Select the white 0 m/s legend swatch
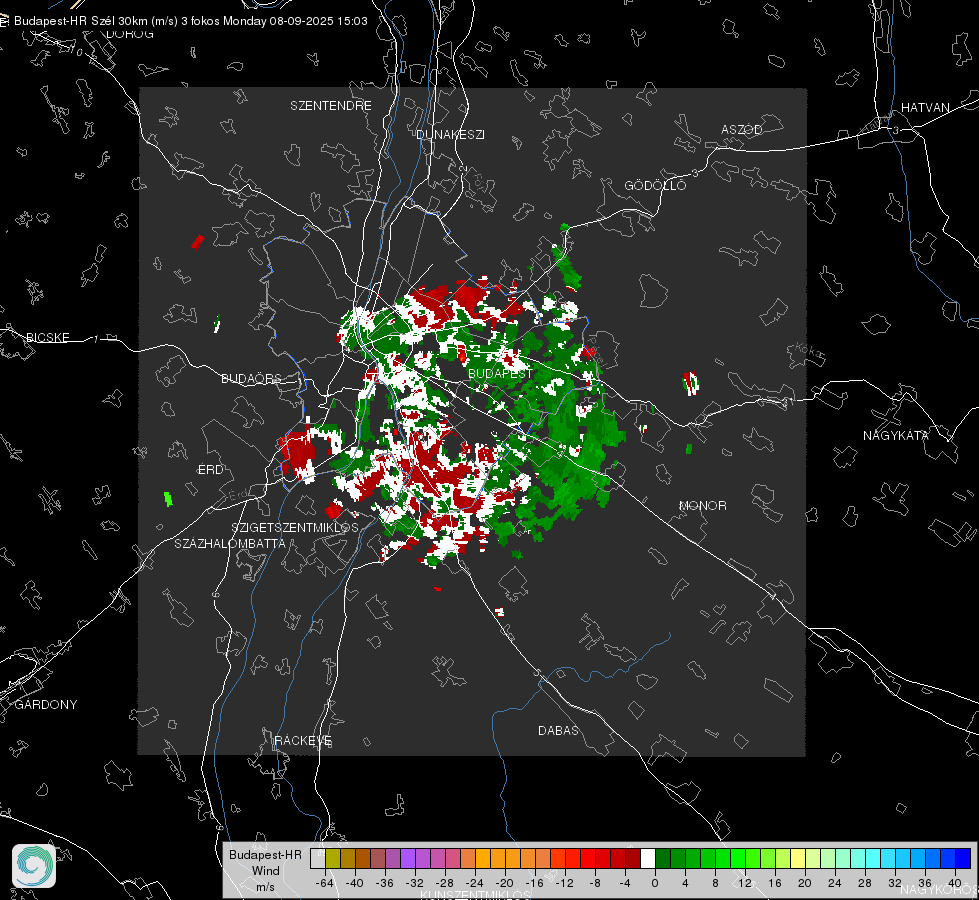This screenshot has width=979, height=900. pos(648,858)
